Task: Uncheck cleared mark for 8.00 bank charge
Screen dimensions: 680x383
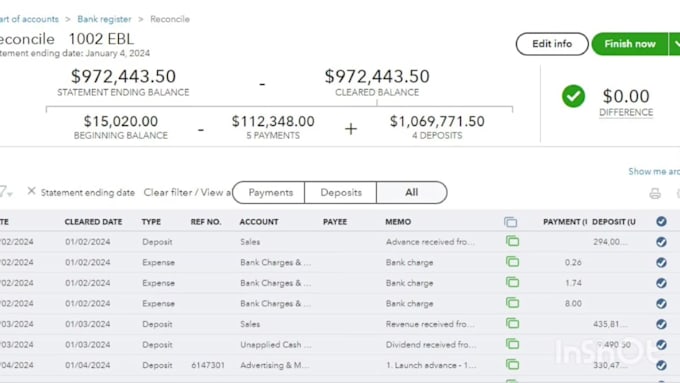Action: 661,304
